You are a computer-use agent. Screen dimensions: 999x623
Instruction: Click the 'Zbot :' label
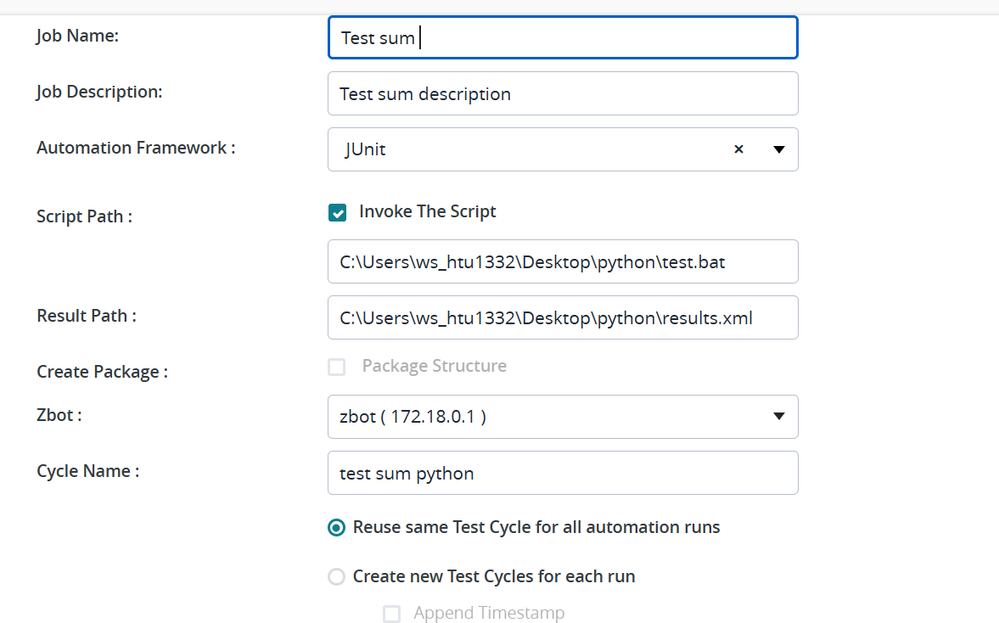point(59,414)
